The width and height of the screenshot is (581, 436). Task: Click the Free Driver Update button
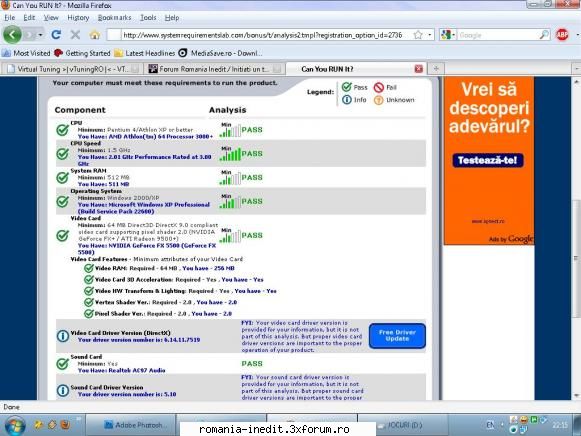397,336
